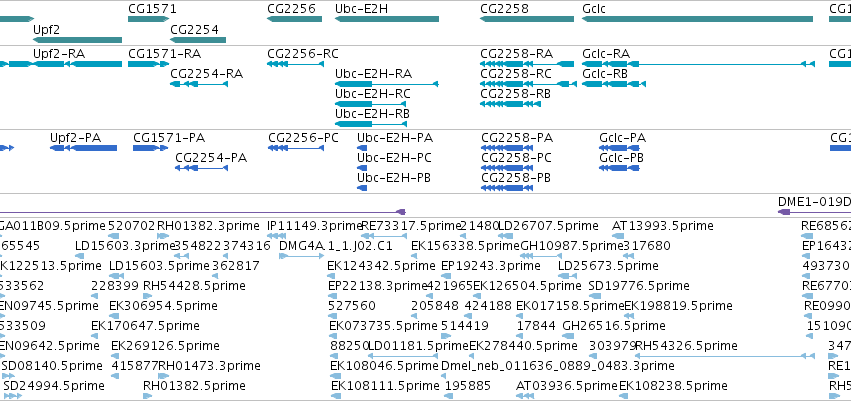Select the Gclc gene label
This screenshot has width=851, height=401.
point(594,9)
